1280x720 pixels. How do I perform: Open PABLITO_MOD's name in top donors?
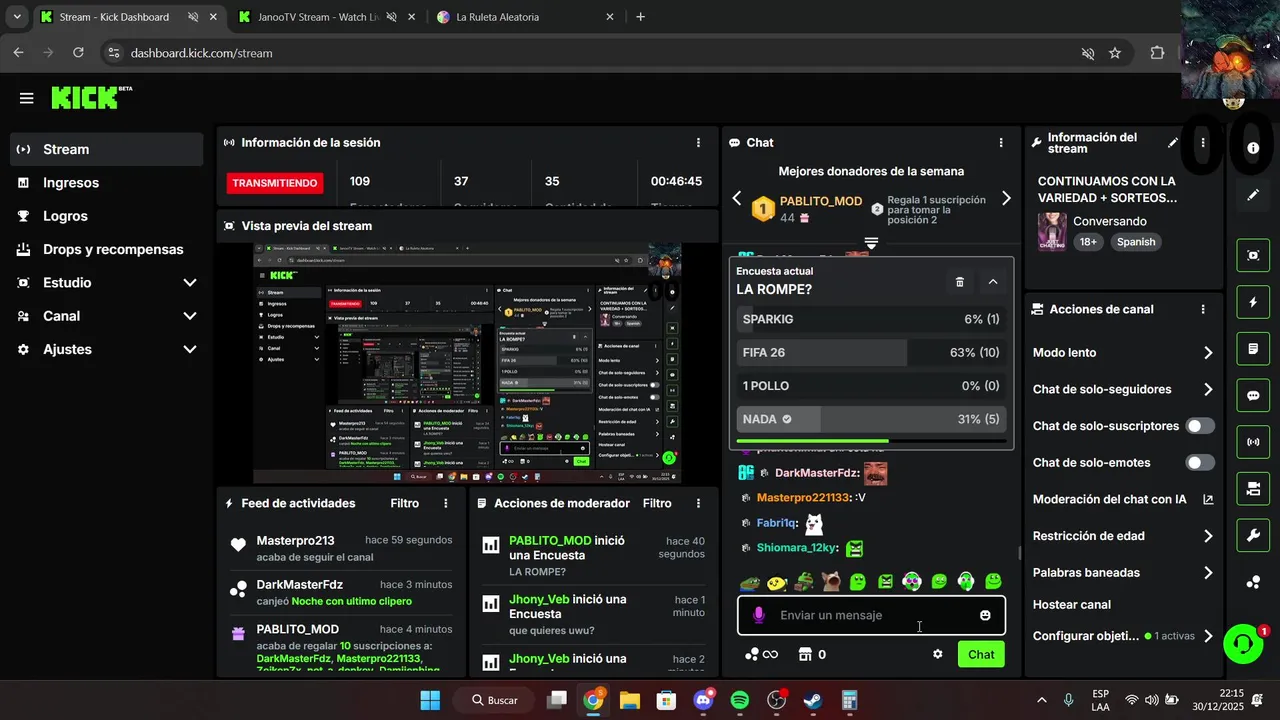[821, 201]
